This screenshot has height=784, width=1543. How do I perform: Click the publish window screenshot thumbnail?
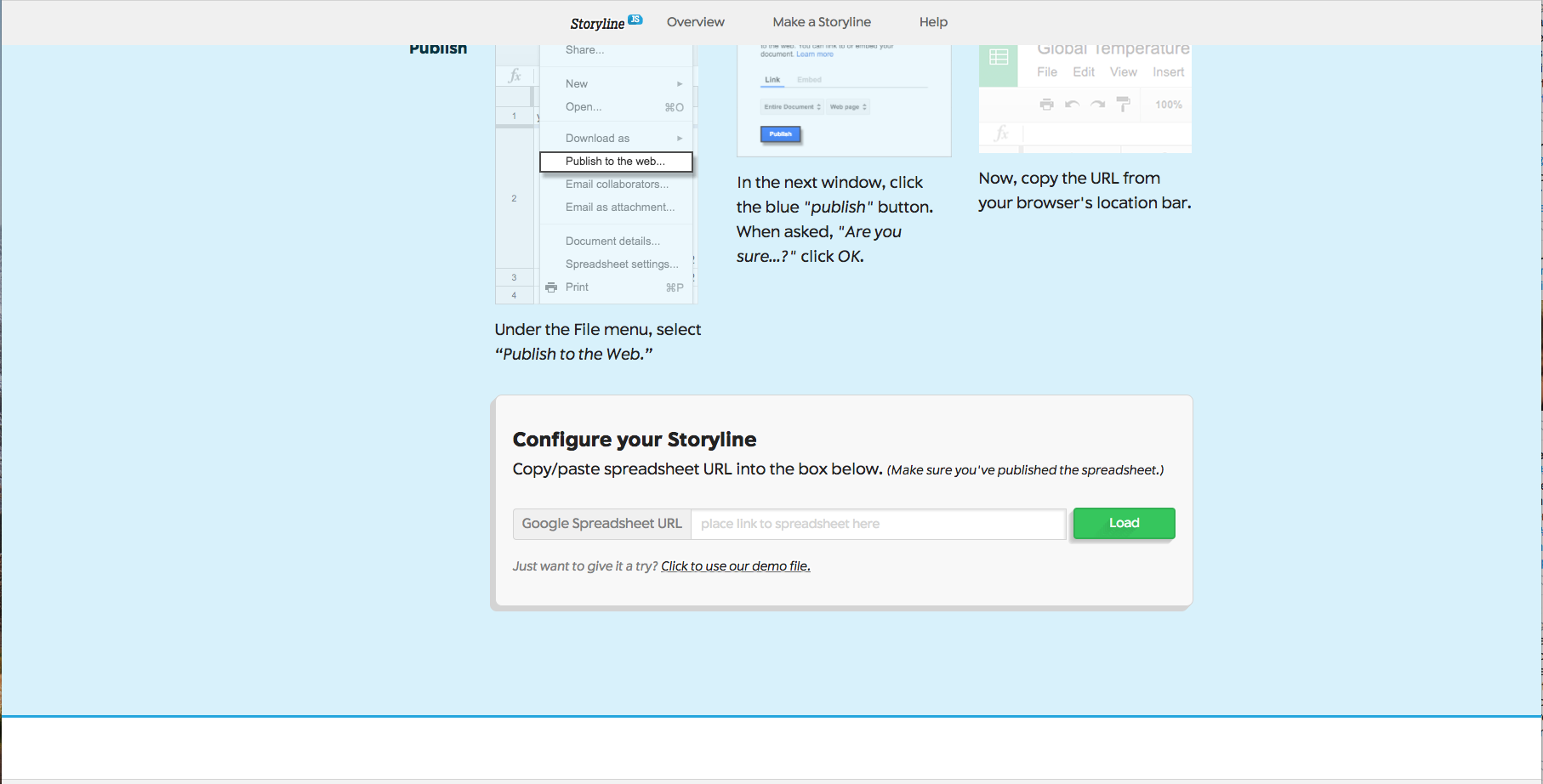844,100
